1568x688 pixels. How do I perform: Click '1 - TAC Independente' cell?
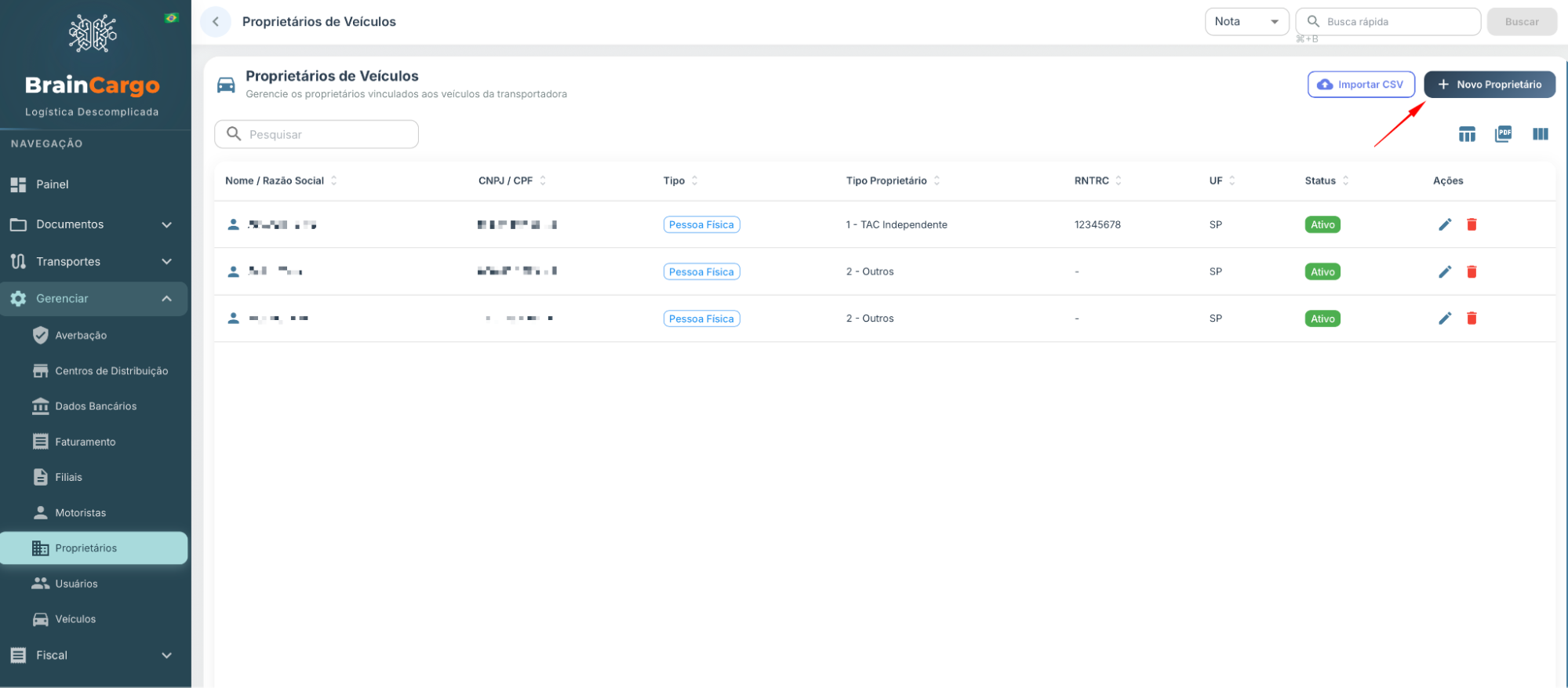[x=897, y=224]
